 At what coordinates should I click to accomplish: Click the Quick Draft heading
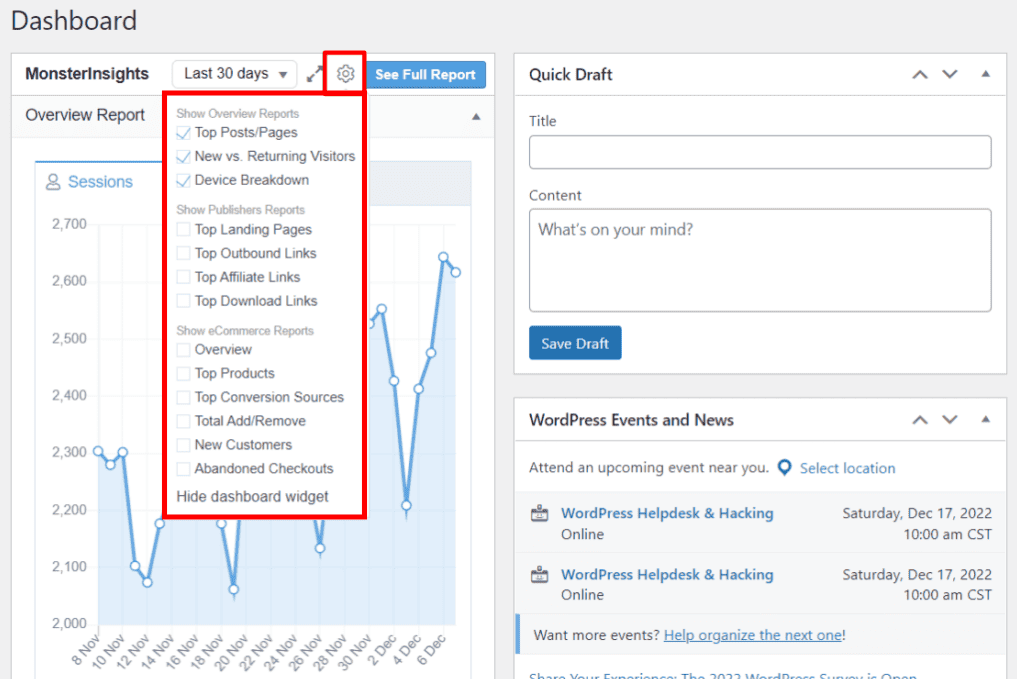coord(571,75)
